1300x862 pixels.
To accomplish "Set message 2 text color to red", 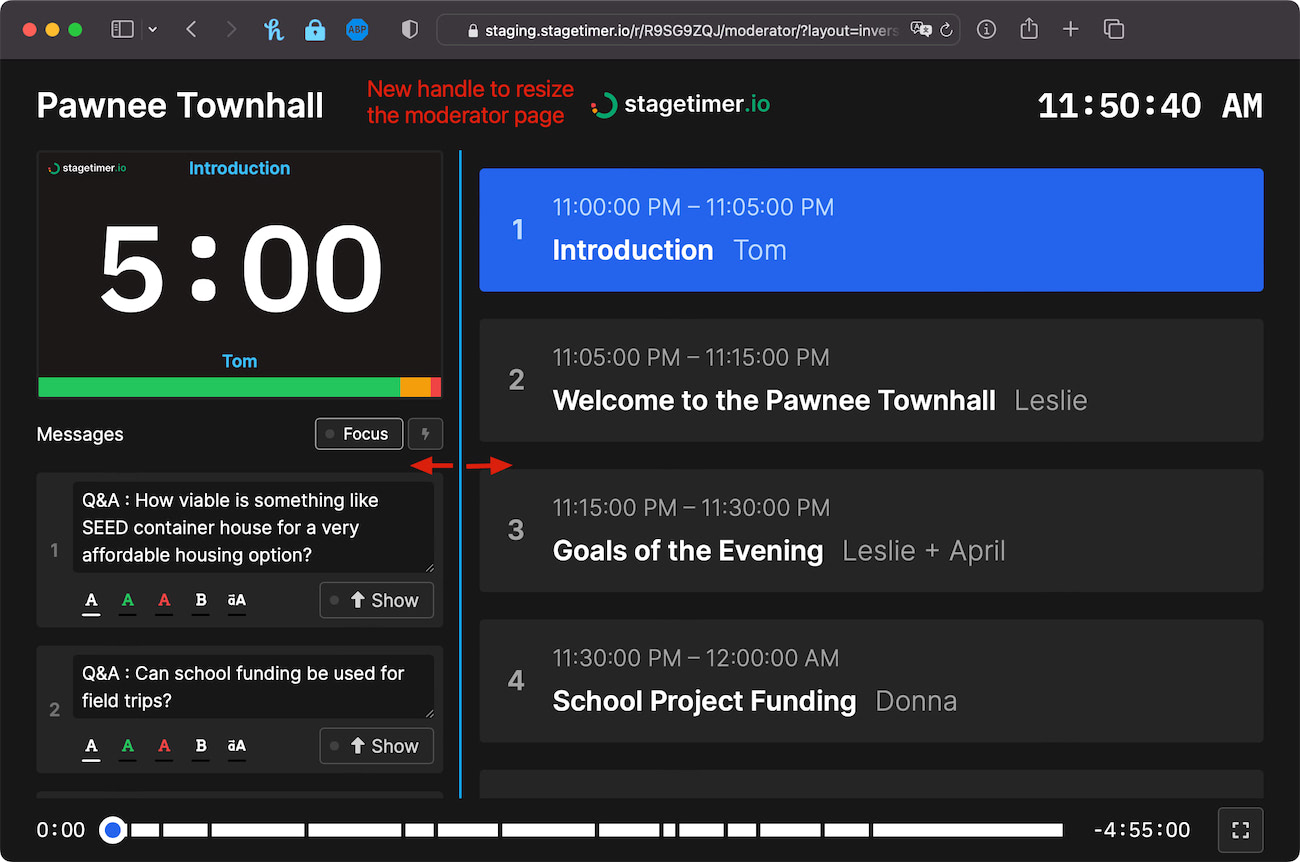I will point(164,746).
